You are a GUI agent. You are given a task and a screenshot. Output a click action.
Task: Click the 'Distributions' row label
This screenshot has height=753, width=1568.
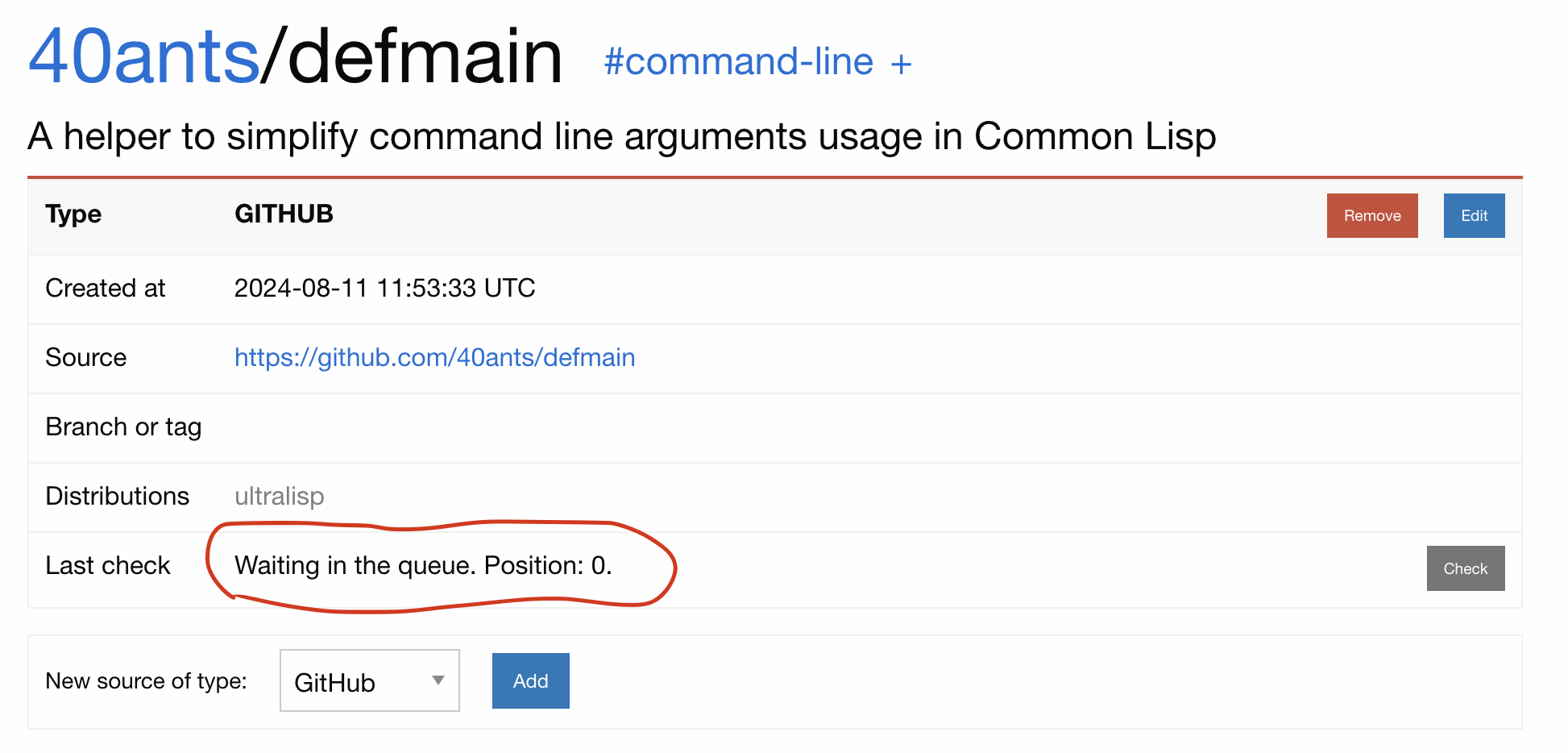coord(118,496)
